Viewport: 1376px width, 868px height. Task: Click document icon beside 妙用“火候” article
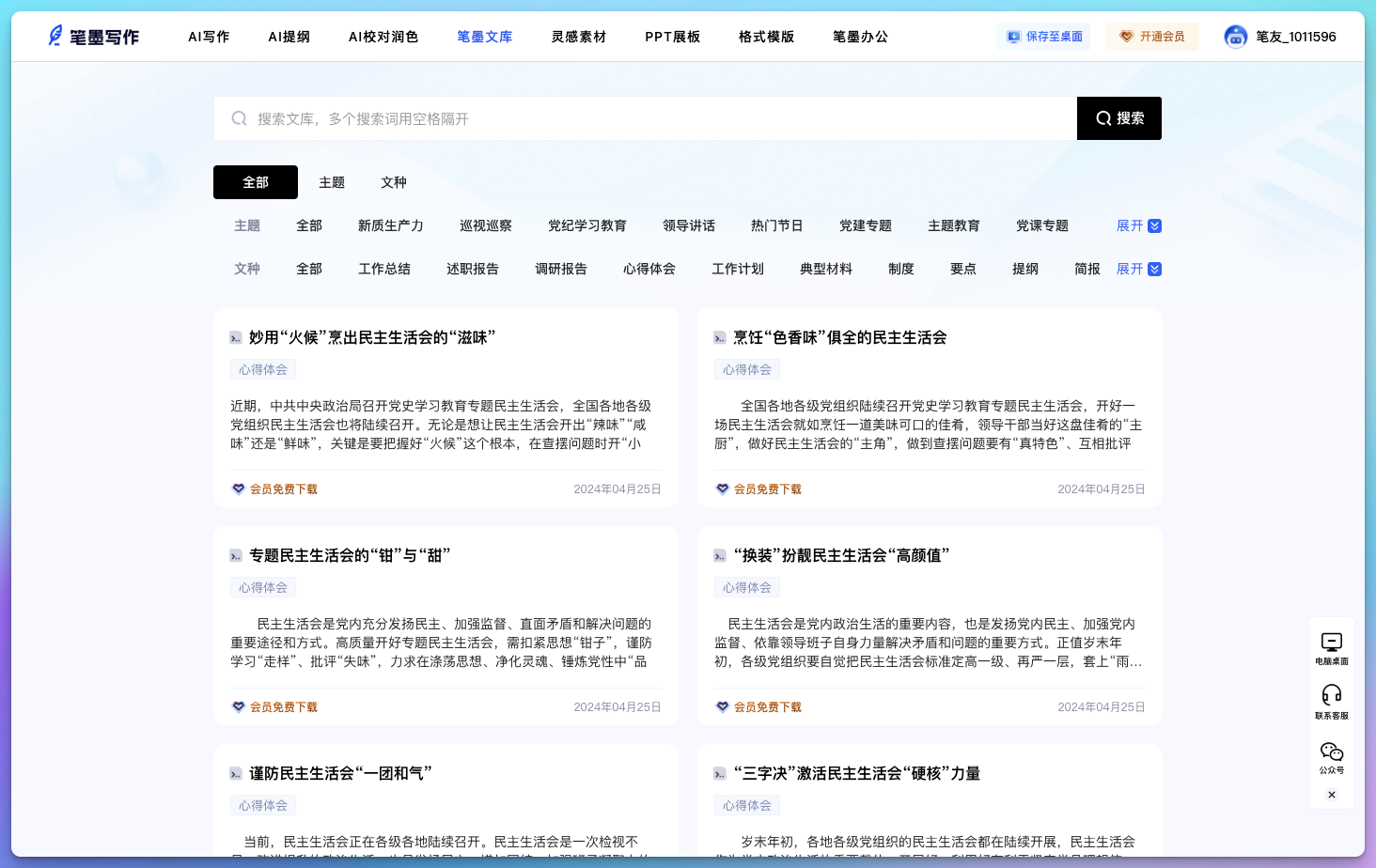pos(236,338)
